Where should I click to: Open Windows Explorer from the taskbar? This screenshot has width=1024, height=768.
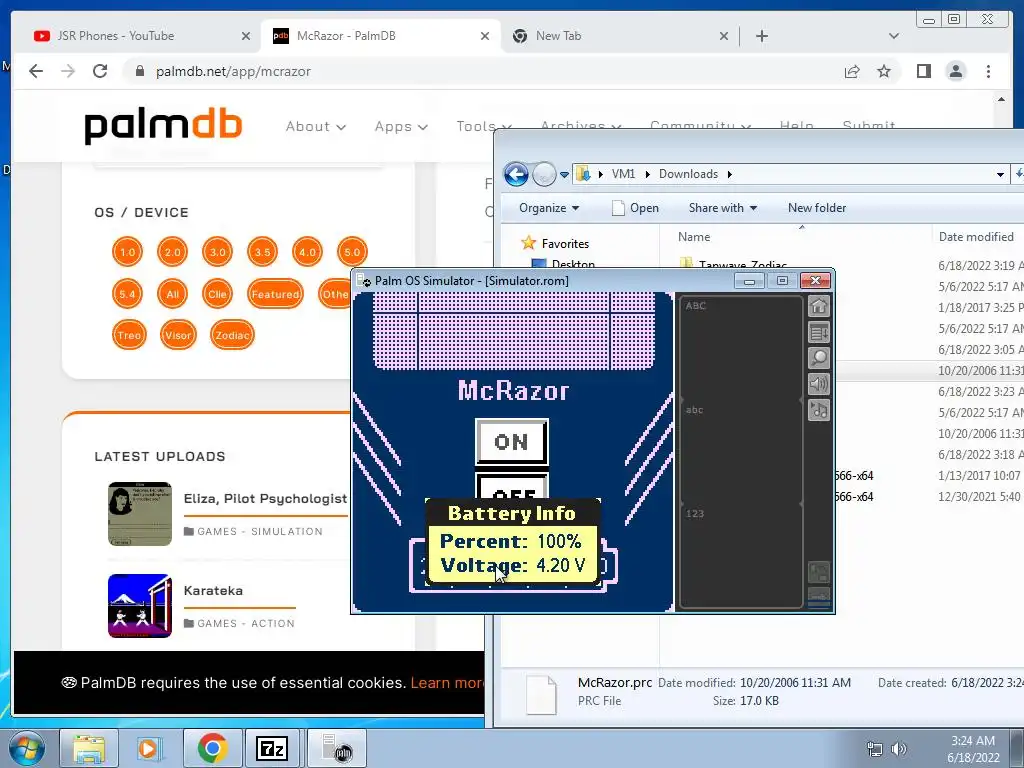89,748
